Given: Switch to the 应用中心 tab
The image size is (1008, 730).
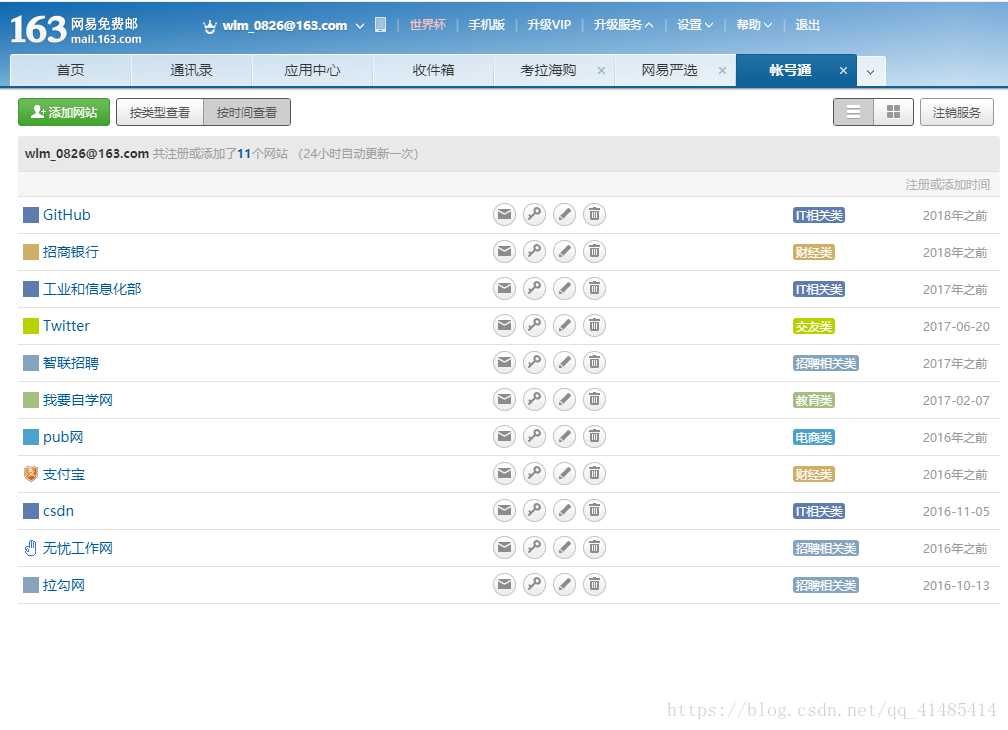Looking at the screenshot, I should (312, 71).
